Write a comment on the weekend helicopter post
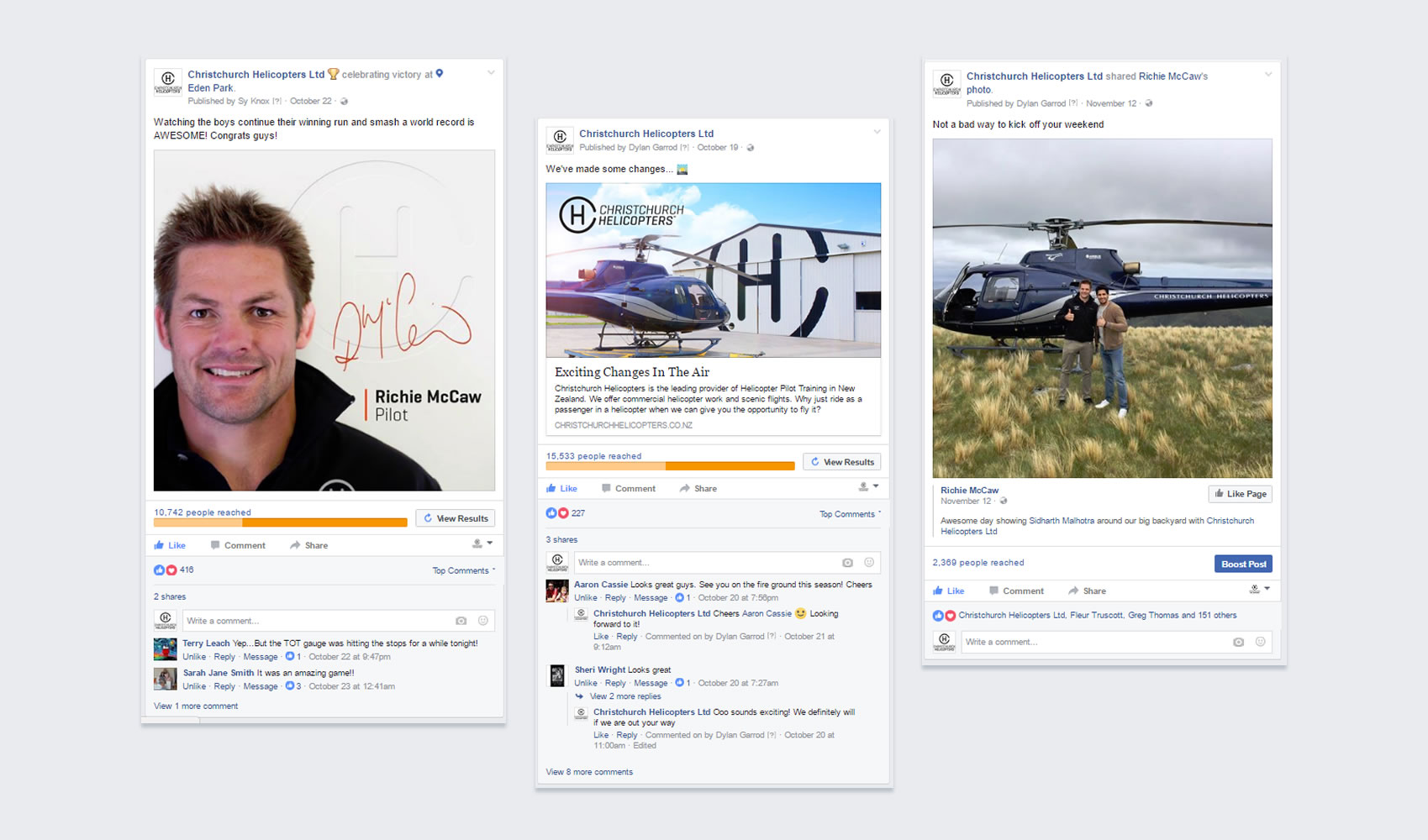 pos(1115,642)
